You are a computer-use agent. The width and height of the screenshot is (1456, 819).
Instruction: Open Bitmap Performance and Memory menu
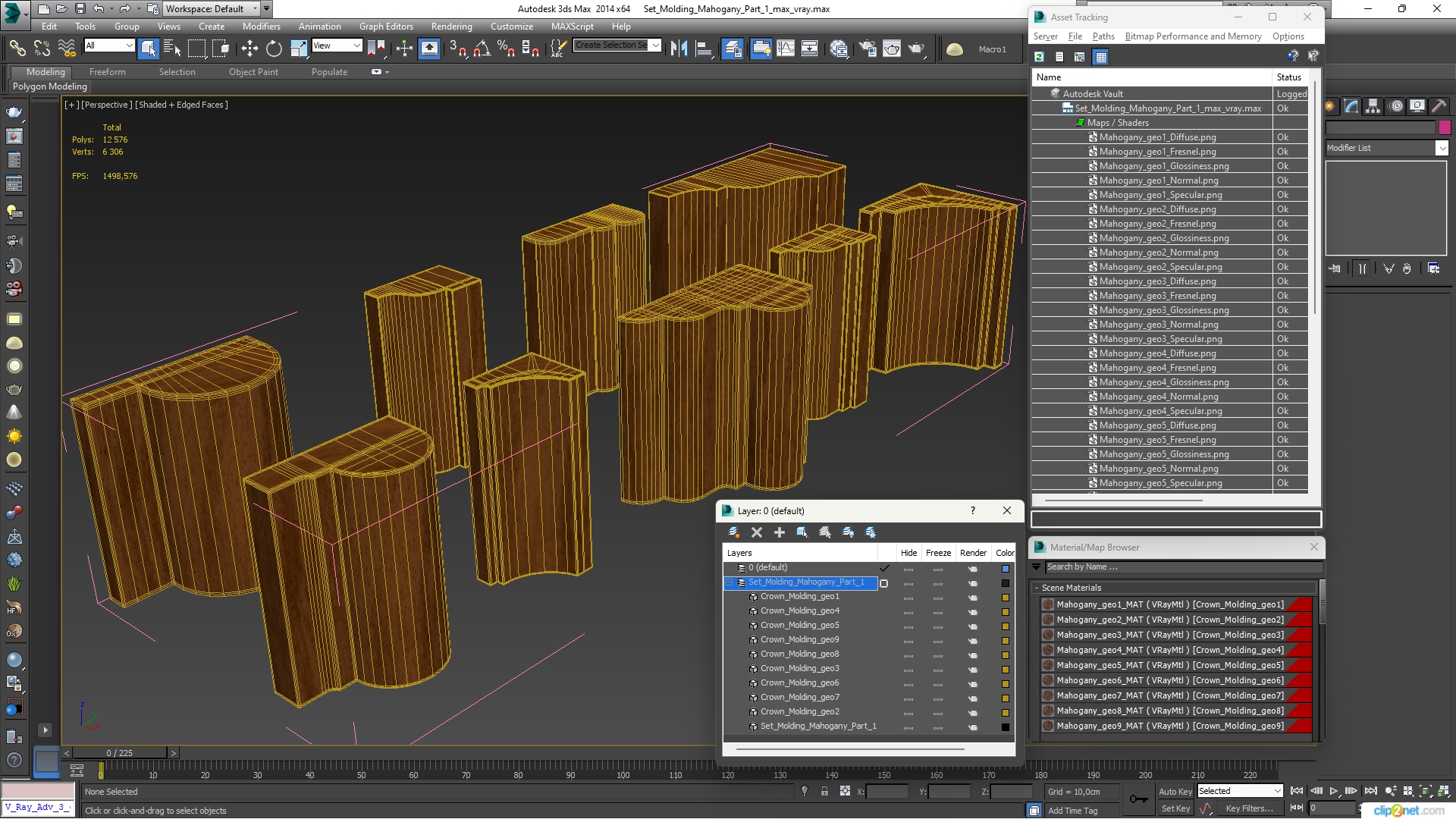pos(1193,36)
